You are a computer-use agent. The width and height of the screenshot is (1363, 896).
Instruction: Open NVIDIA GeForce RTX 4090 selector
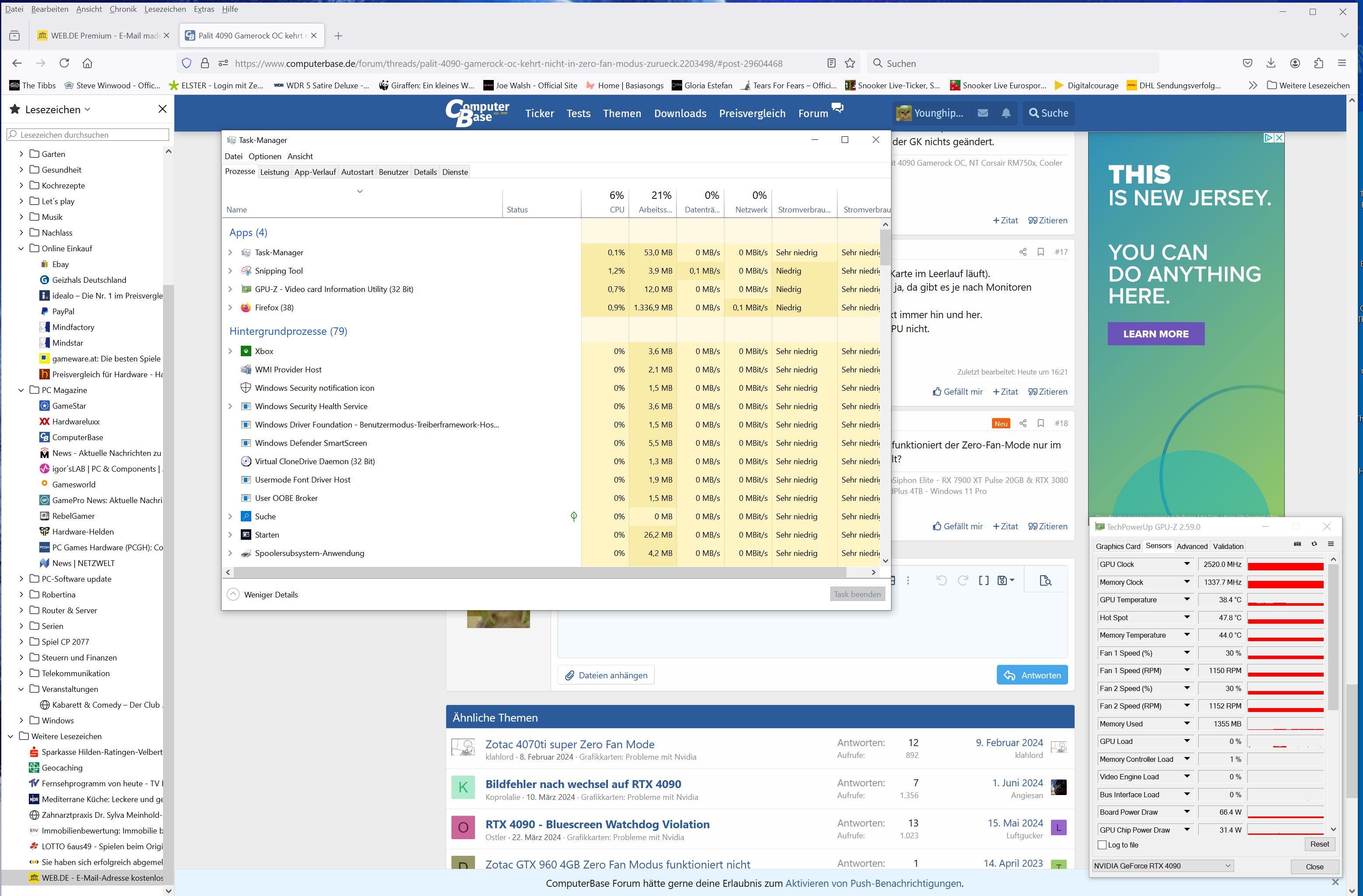pos(1162,866)
